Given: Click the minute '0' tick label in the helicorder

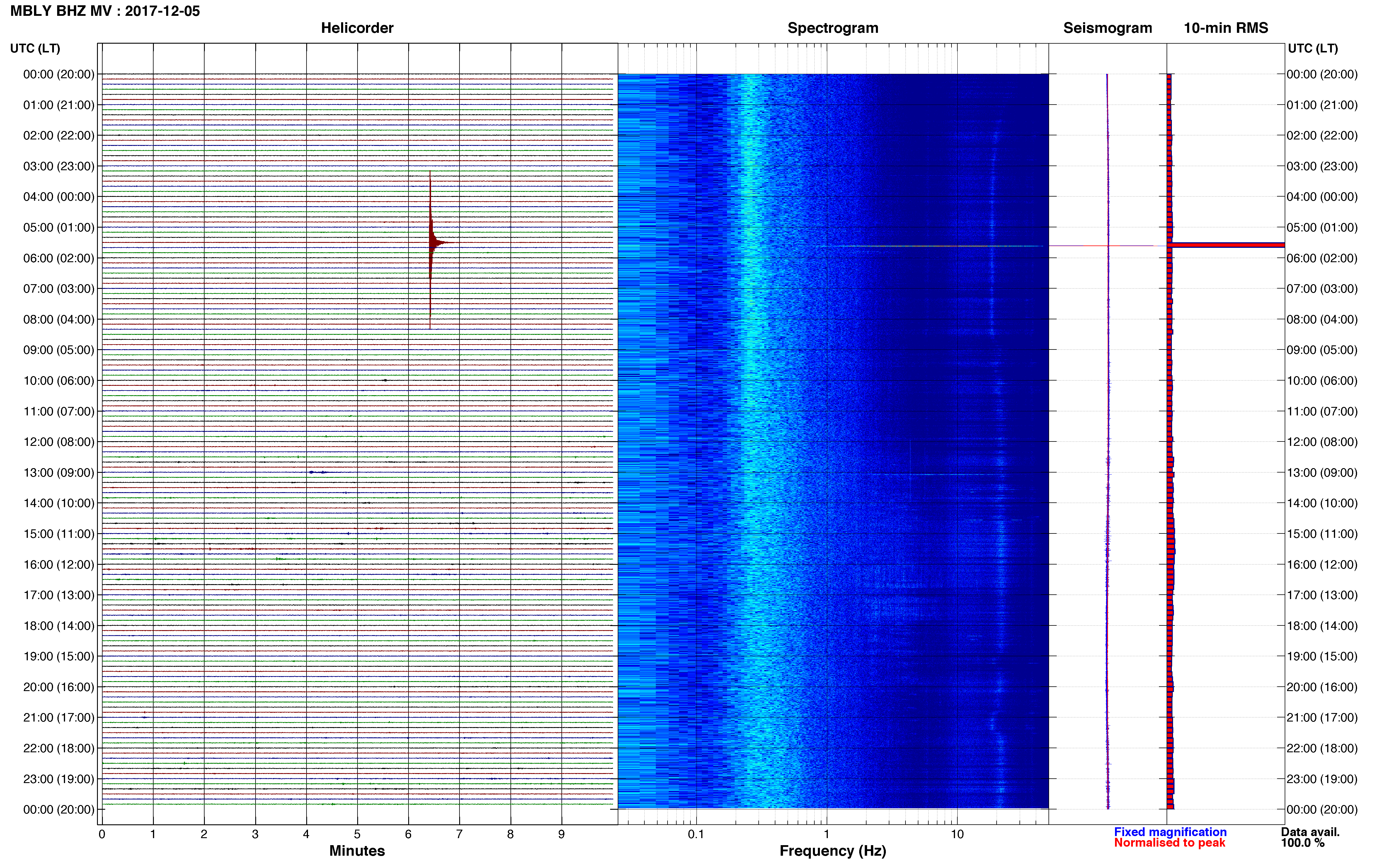Looking at the screenshot, I should click(x=102, y=834).
